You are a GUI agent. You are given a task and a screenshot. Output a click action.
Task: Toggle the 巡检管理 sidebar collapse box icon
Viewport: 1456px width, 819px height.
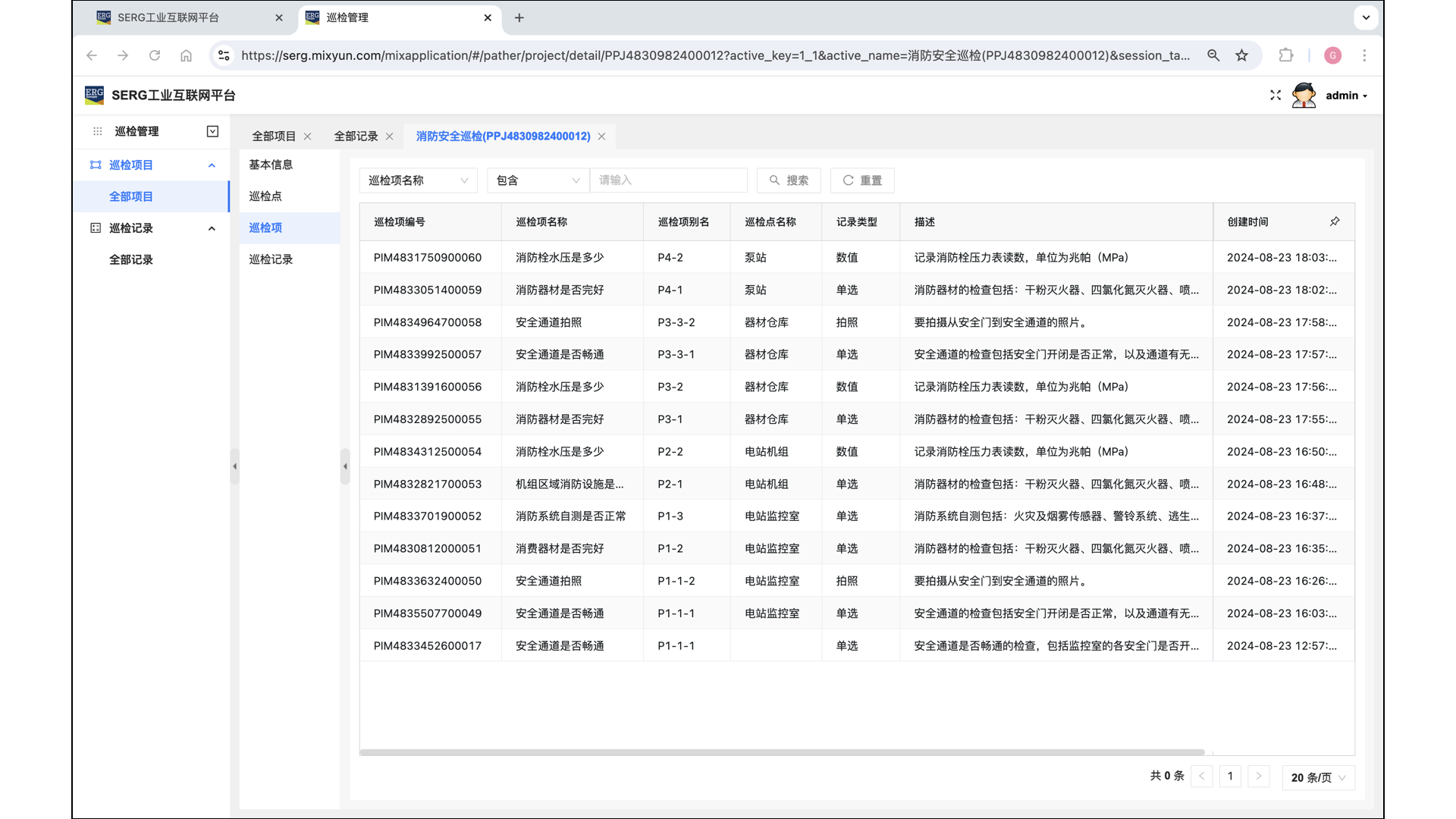point(212,131)
